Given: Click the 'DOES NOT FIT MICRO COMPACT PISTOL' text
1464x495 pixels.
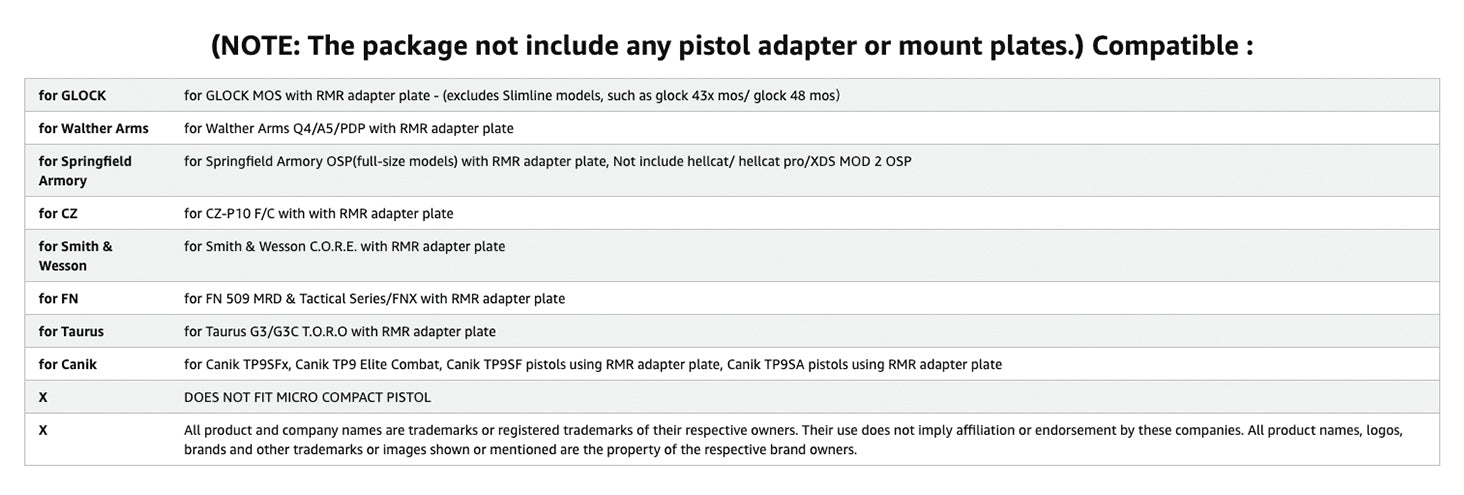Looking at the screenshot, I should click(x=307, y=397).
